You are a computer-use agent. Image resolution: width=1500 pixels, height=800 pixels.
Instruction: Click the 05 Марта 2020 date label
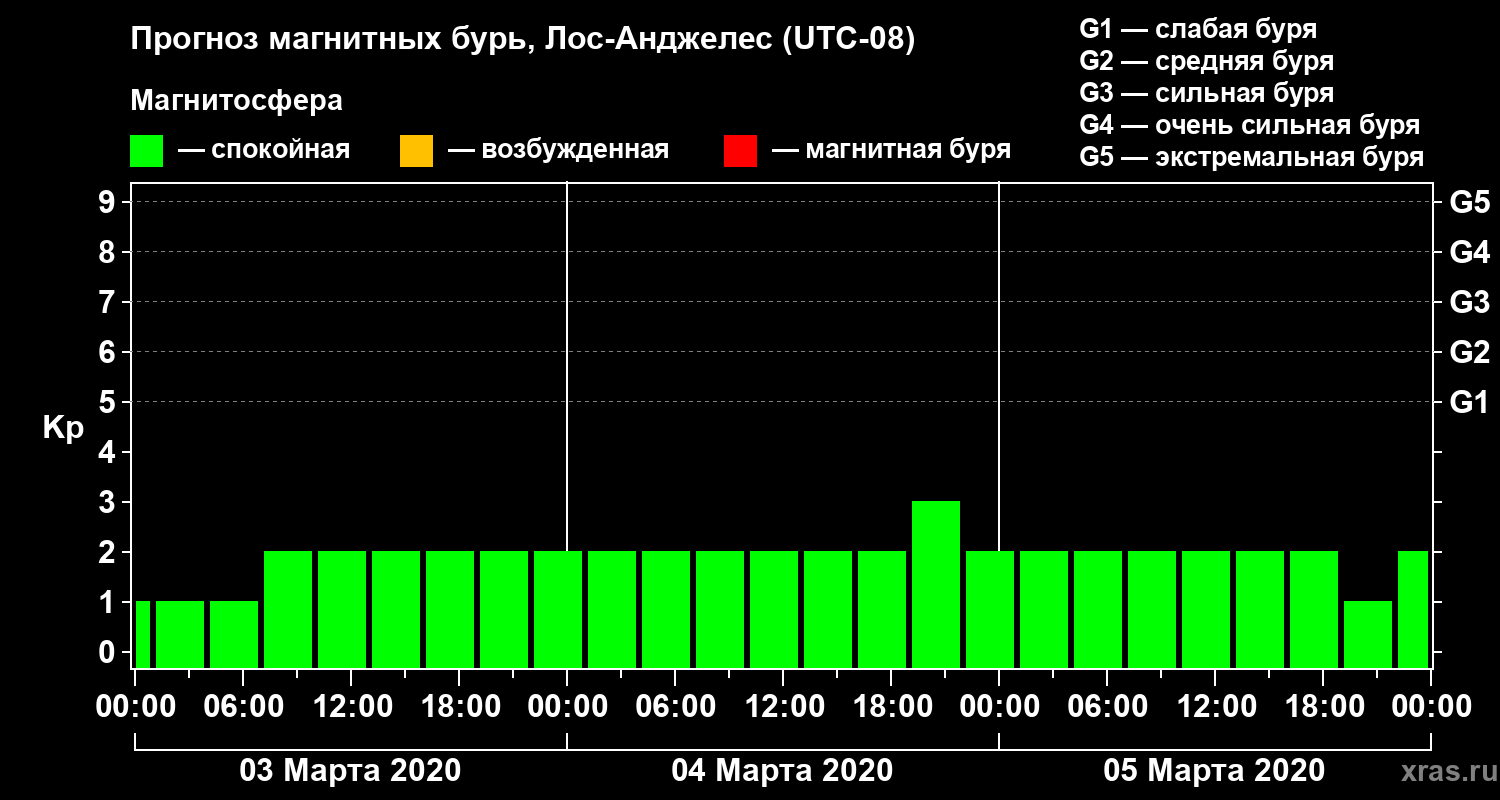point(1214,771)
